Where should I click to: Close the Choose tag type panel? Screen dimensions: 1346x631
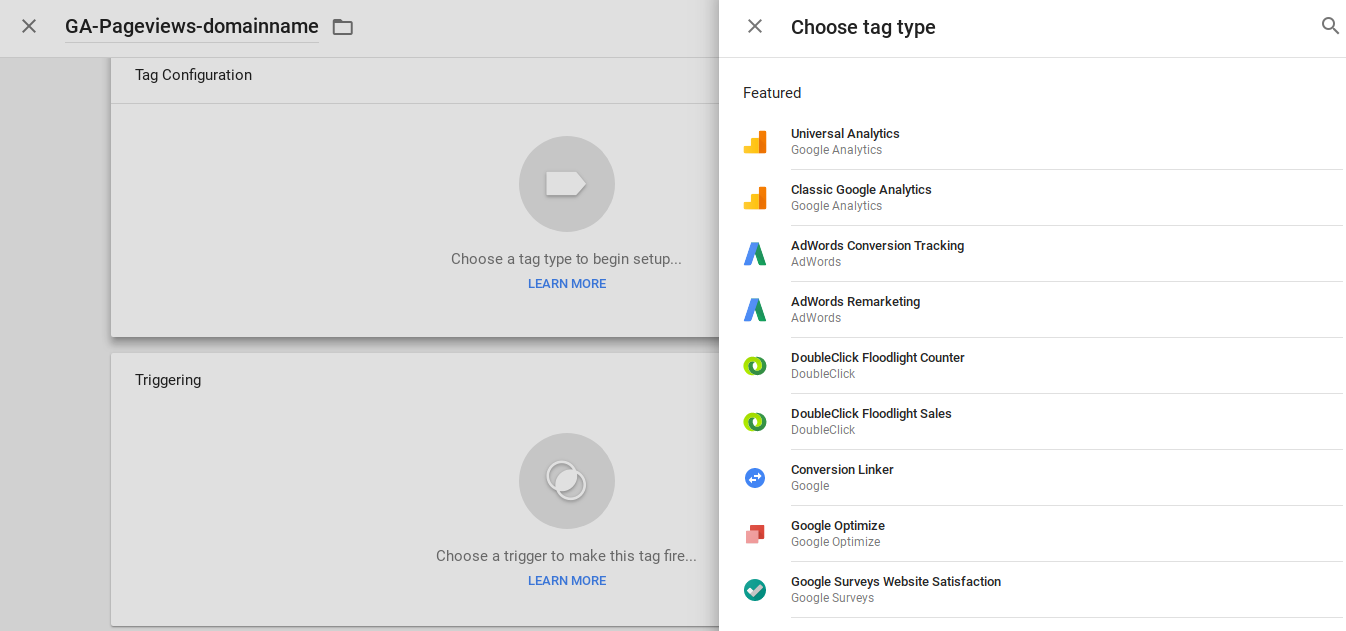(755, 27)
